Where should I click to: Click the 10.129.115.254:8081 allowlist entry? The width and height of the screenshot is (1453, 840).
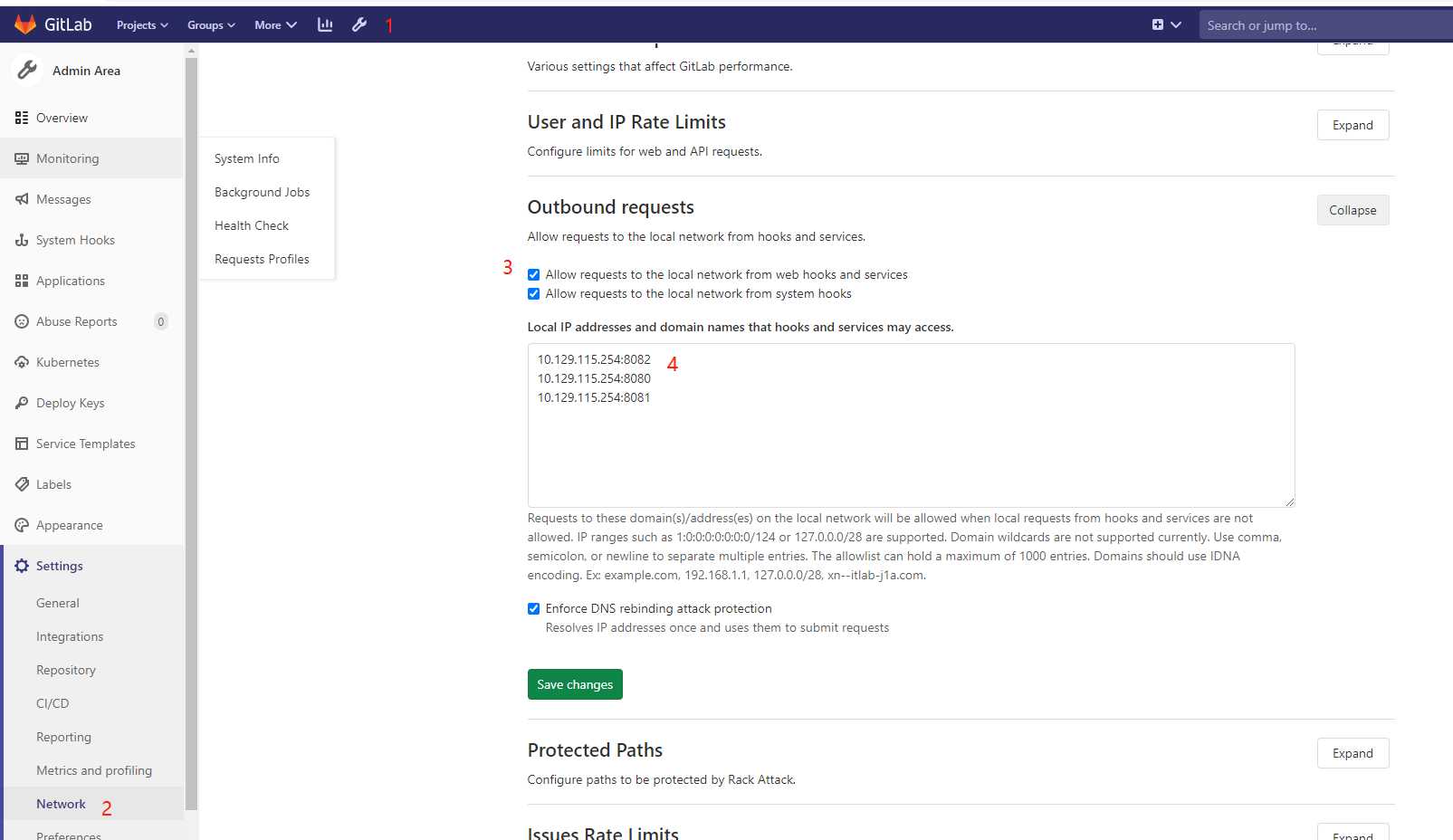click(594, 397)
